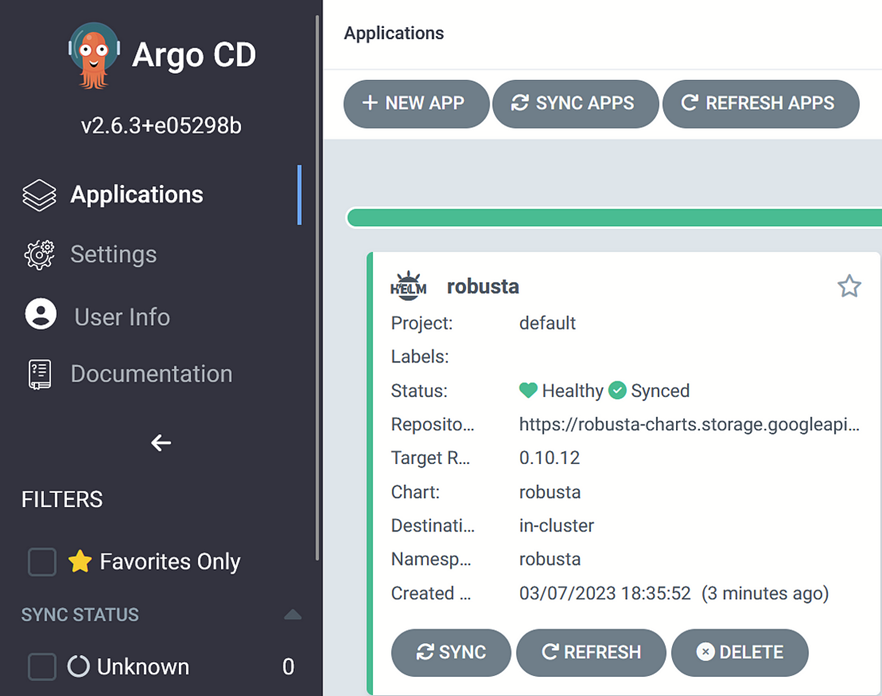Refresh the robusta application
The width and height of the screenshot is (882, 696).
point(591,652)
